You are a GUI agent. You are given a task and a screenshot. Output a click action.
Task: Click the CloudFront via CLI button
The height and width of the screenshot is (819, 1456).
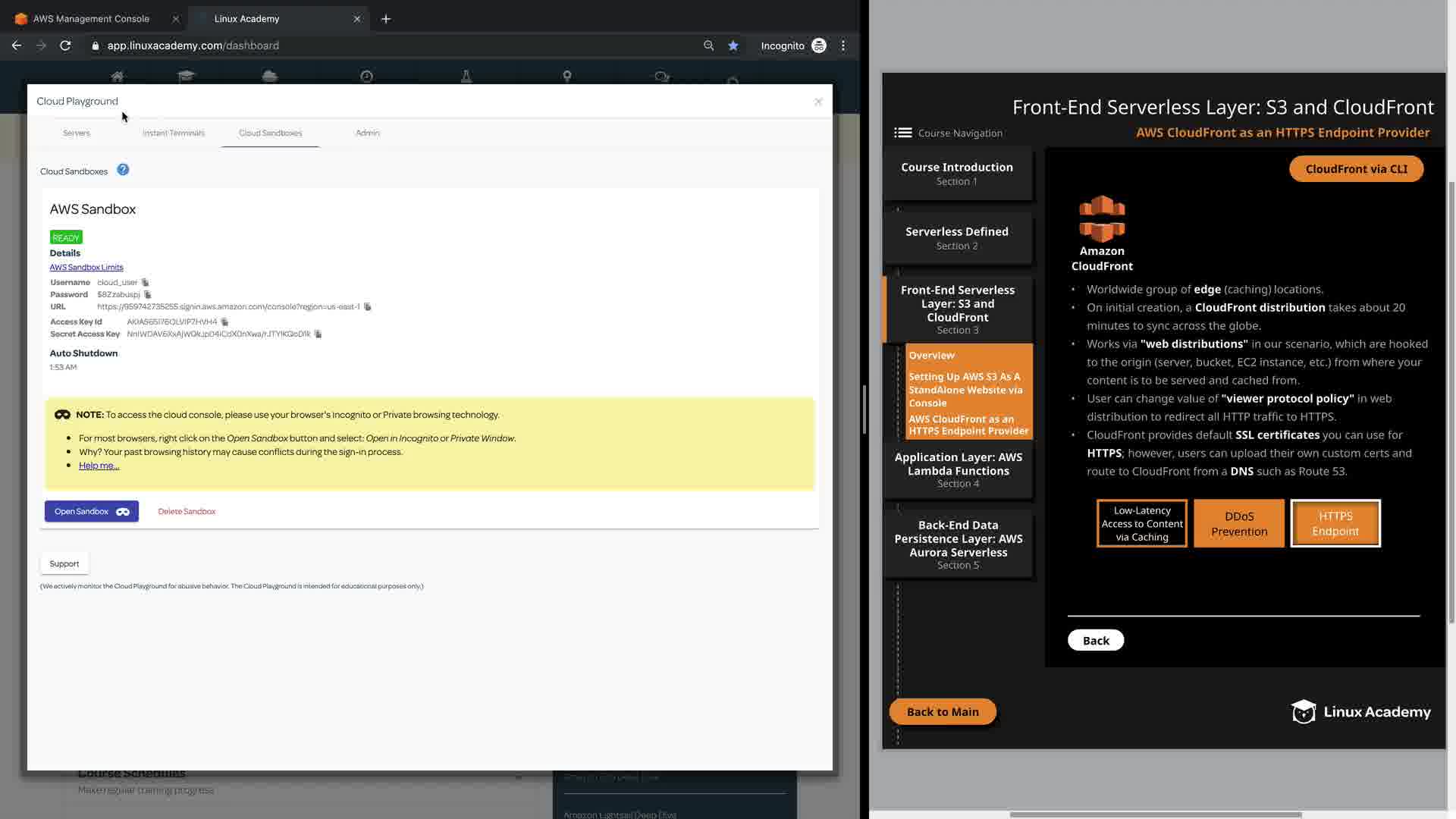coord(1356,168)
